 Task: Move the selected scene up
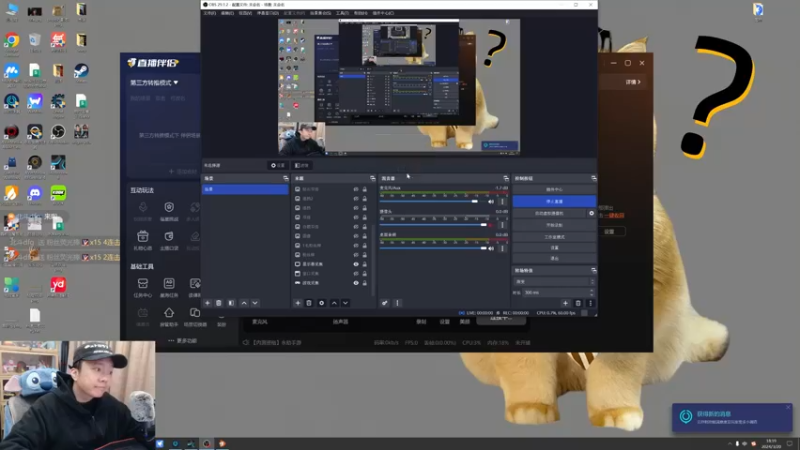click(x=244, y=303)
